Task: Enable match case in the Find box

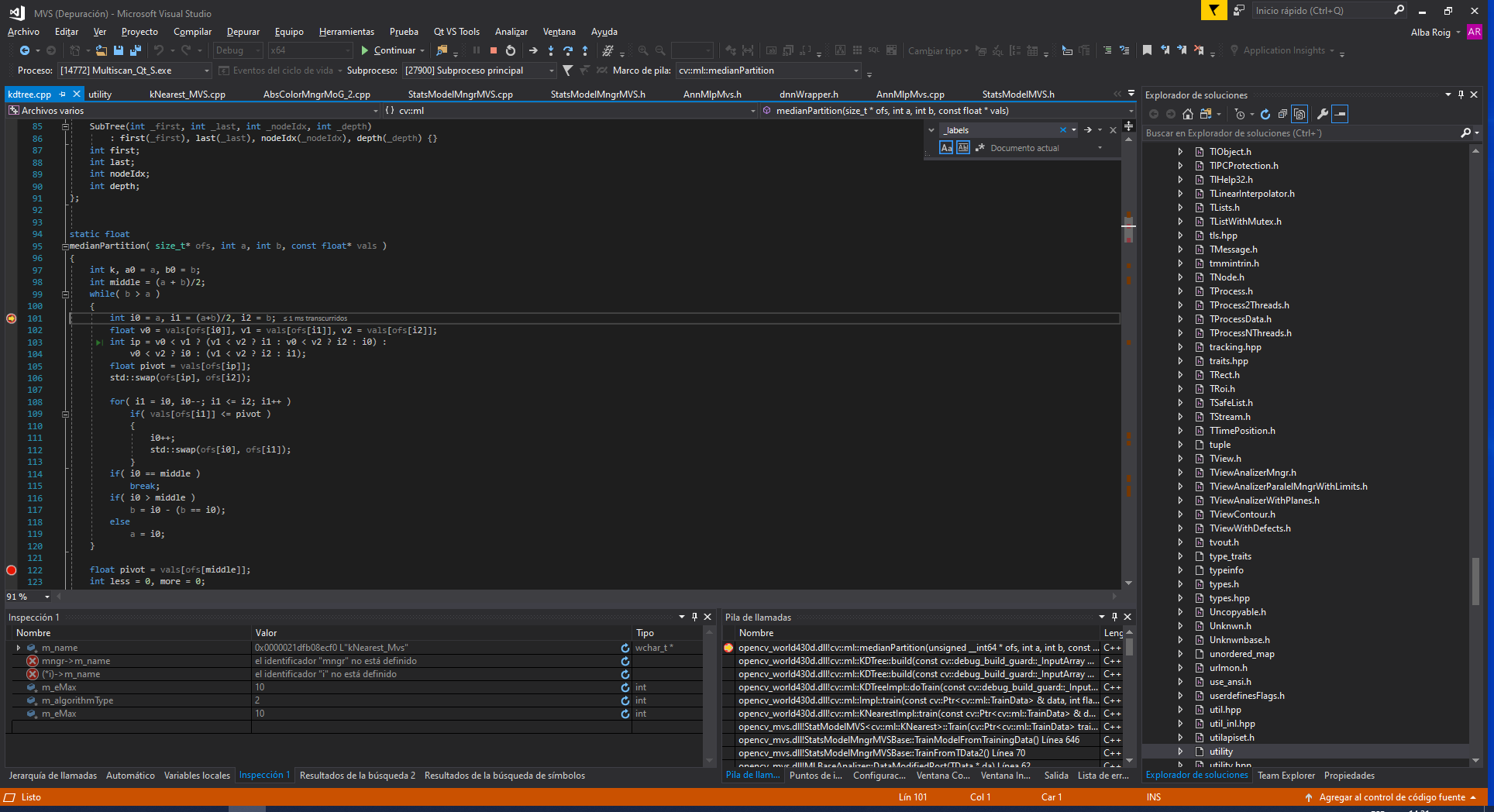Action: tap(946, 148)
